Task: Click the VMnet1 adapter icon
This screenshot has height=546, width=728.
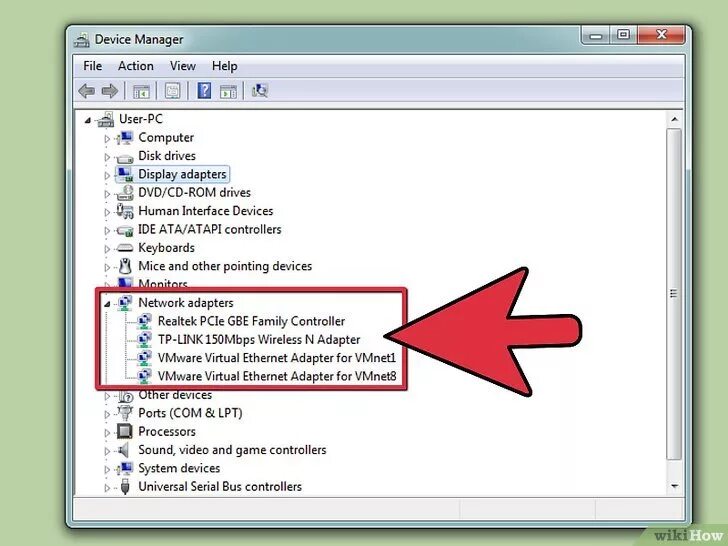Action: click(x=144, y=358)
